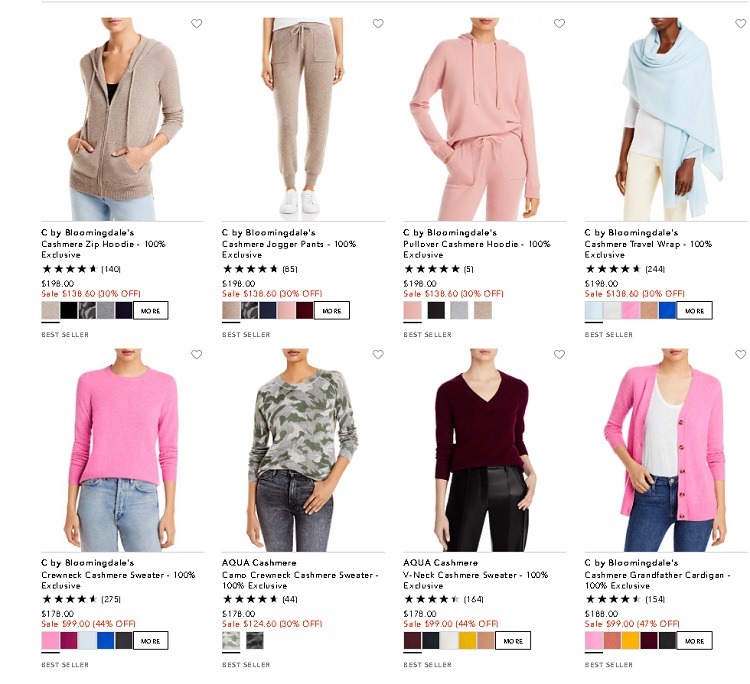Show more colors for V-Neck Cashmere Sweater
750x684 pixels.
point(513,641)
